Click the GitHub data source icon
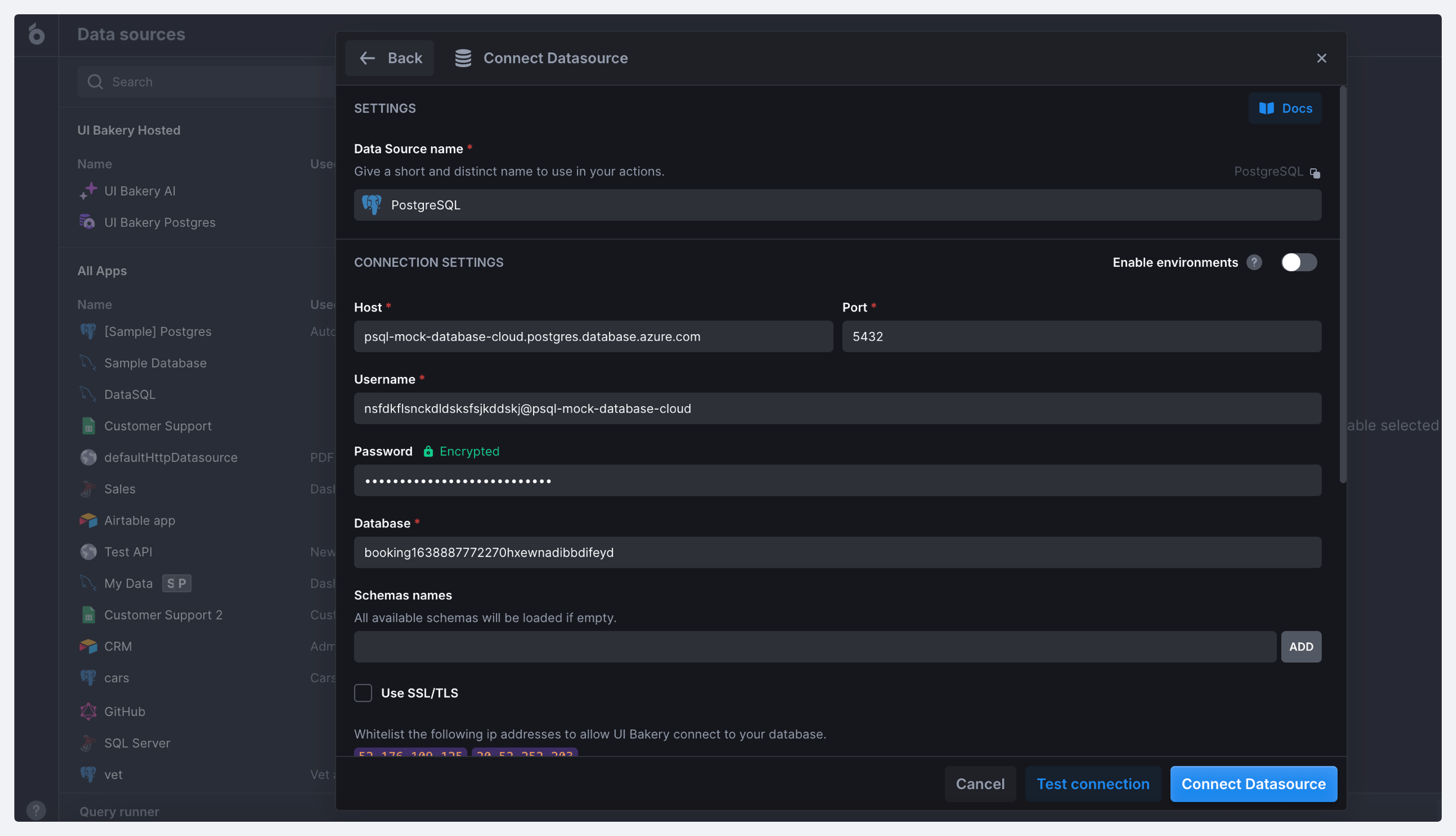 point(88,711)
